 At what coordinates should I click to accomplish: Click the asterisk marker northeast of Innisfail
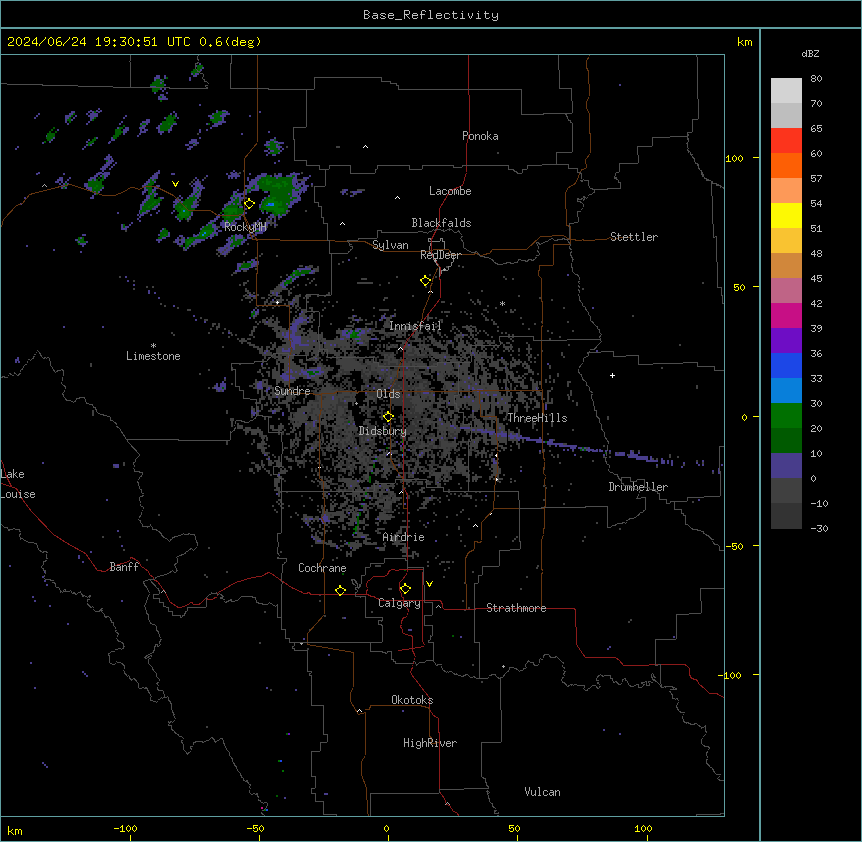point(502,303)
